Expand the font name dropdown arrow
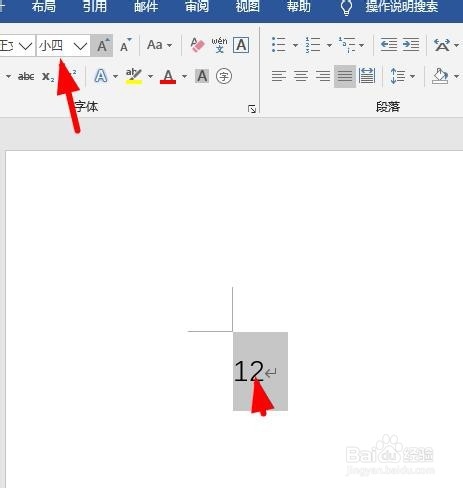463x488 pixels. click(x=25, y=45)
